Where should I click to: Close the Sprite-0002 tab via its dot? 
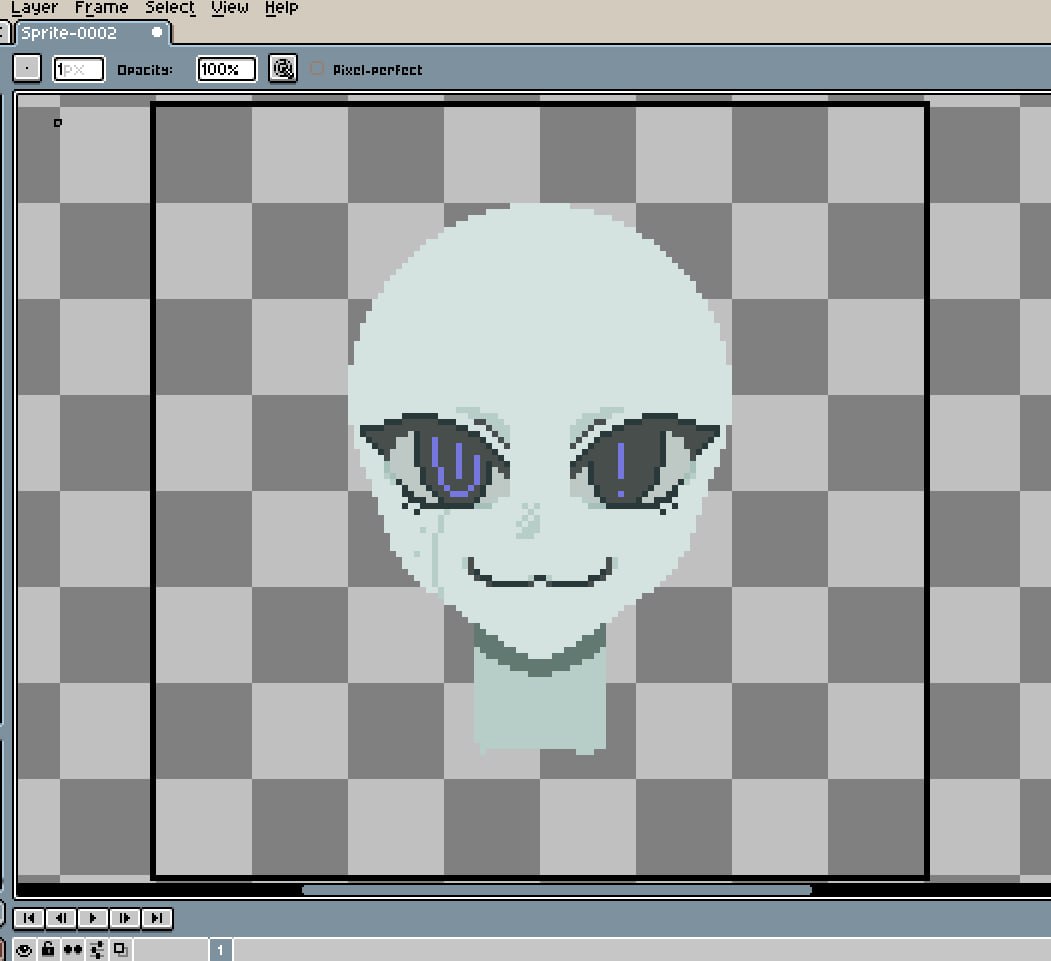pos(157,33)
